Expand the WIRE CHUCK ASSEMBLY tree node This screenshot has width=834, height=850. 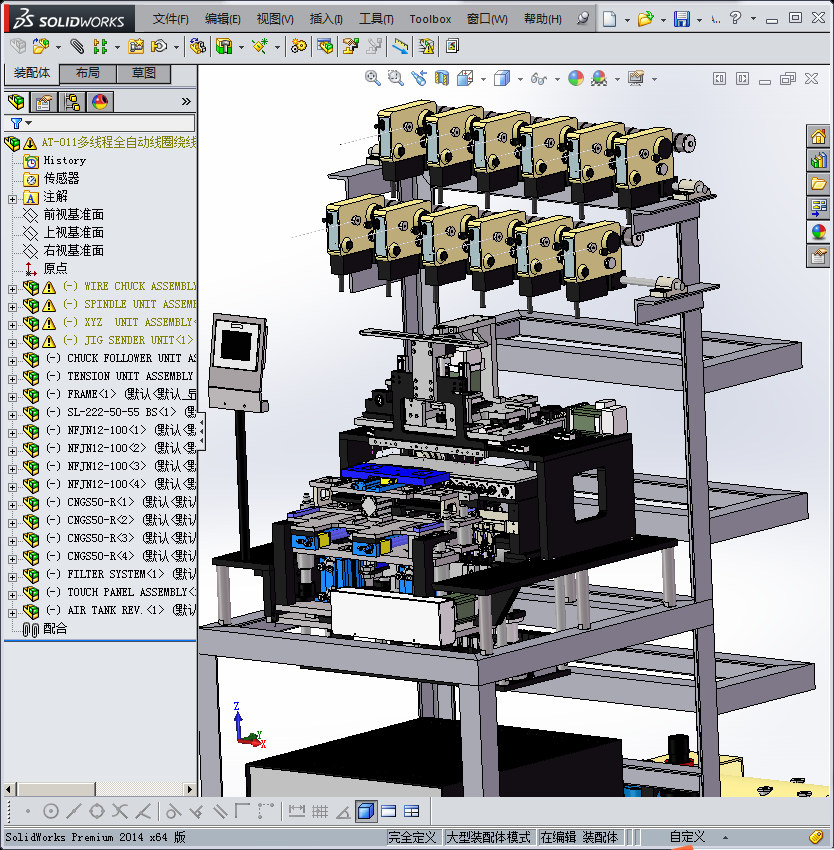(x=12, y=287)
